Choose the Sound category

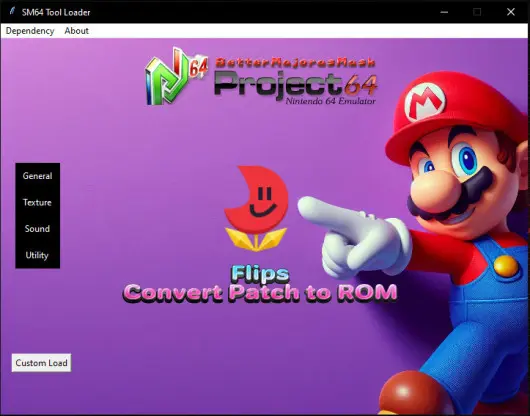37,229
